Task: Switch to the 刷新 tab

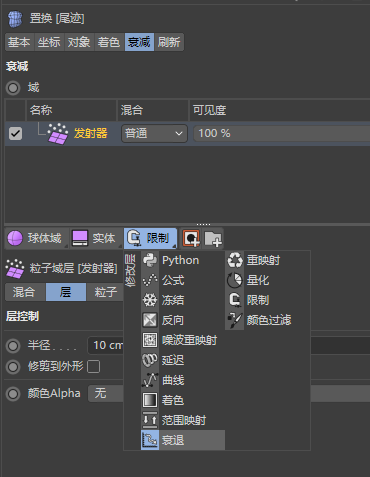Action: coord(169,42)
